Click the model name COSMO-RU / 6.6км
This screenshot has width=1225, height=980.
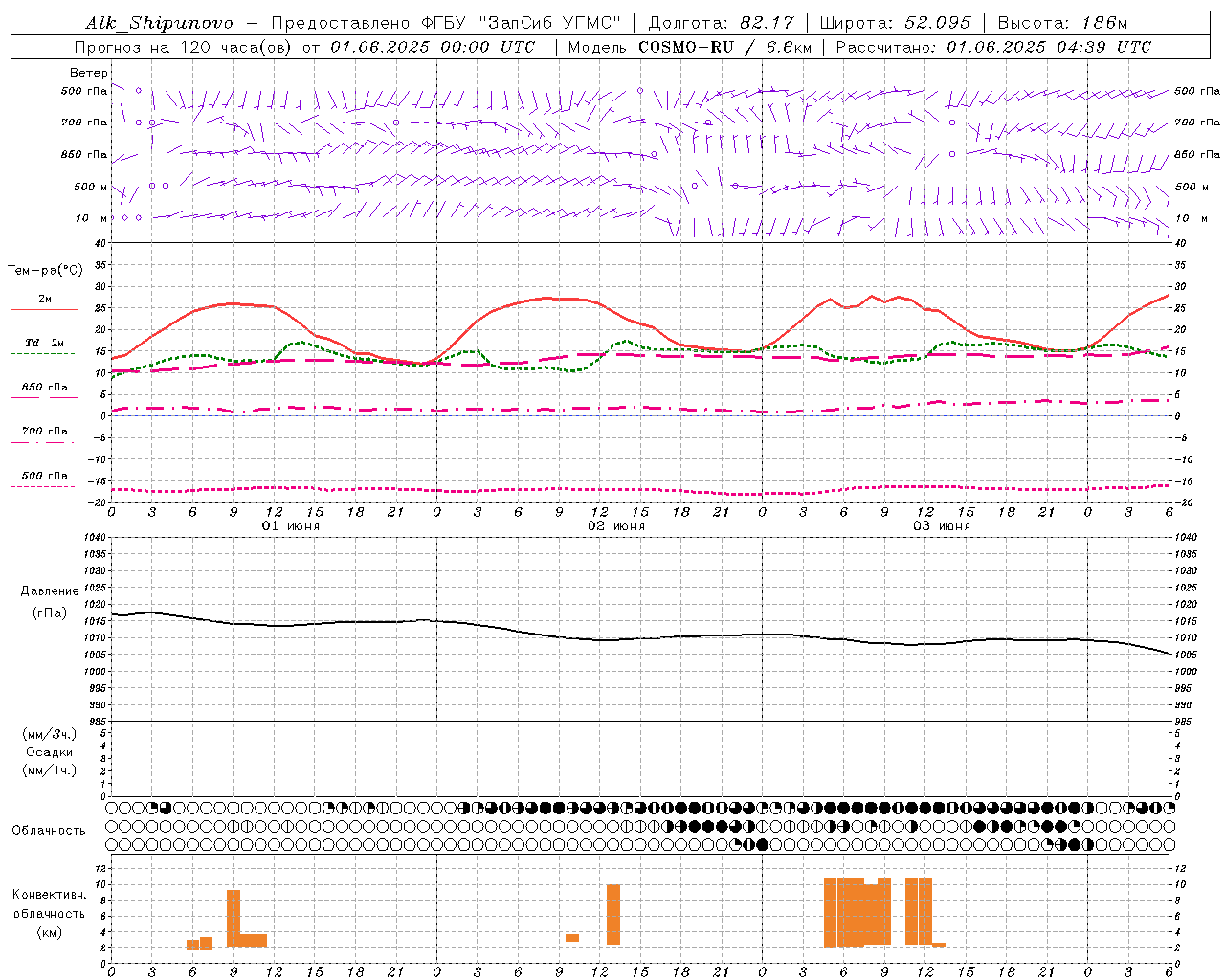click(x=725, y=47)
